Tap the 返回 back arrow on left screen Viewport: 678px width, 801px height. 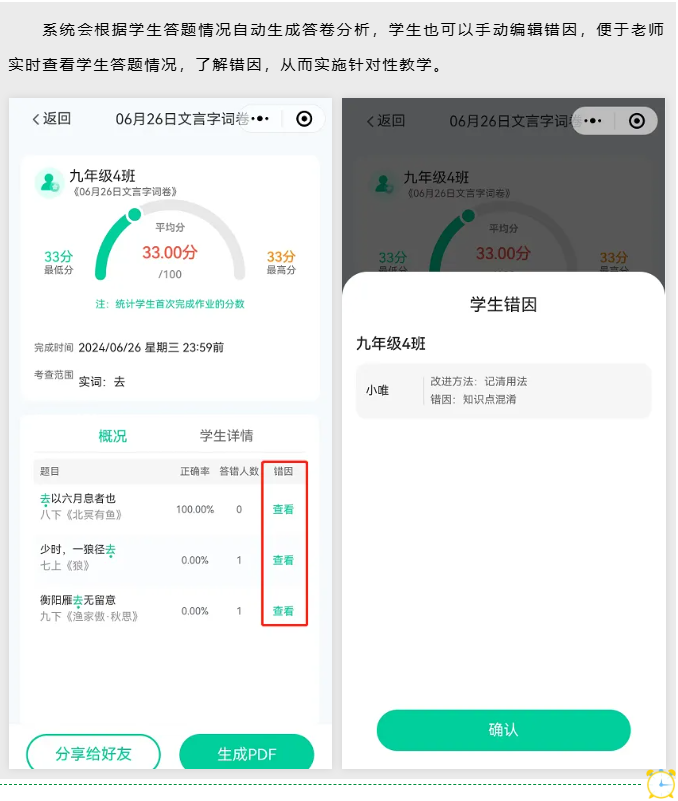coord(51,119)
